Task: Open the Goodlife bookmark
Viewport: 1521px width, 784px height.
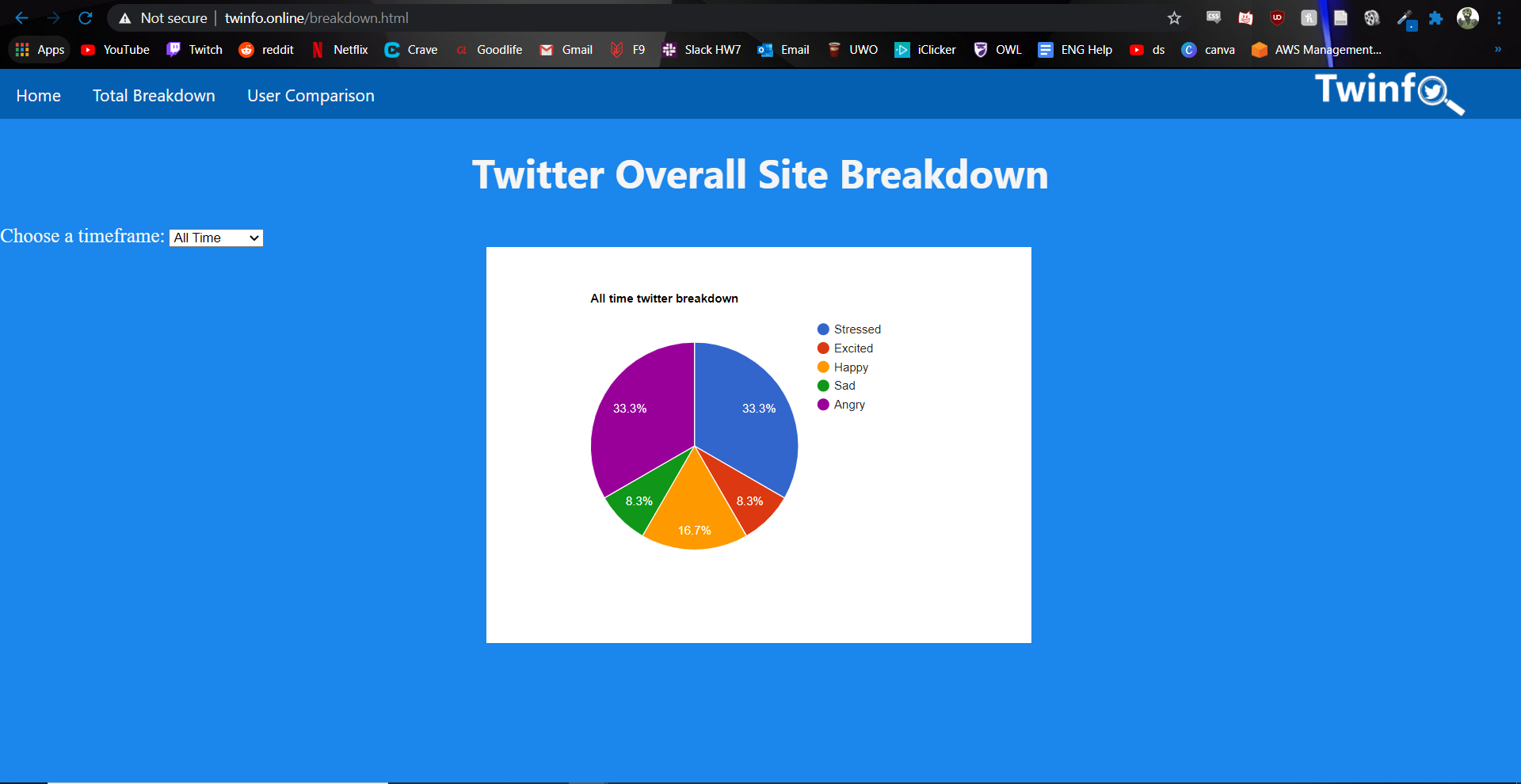Action: (x=489, y=49)
